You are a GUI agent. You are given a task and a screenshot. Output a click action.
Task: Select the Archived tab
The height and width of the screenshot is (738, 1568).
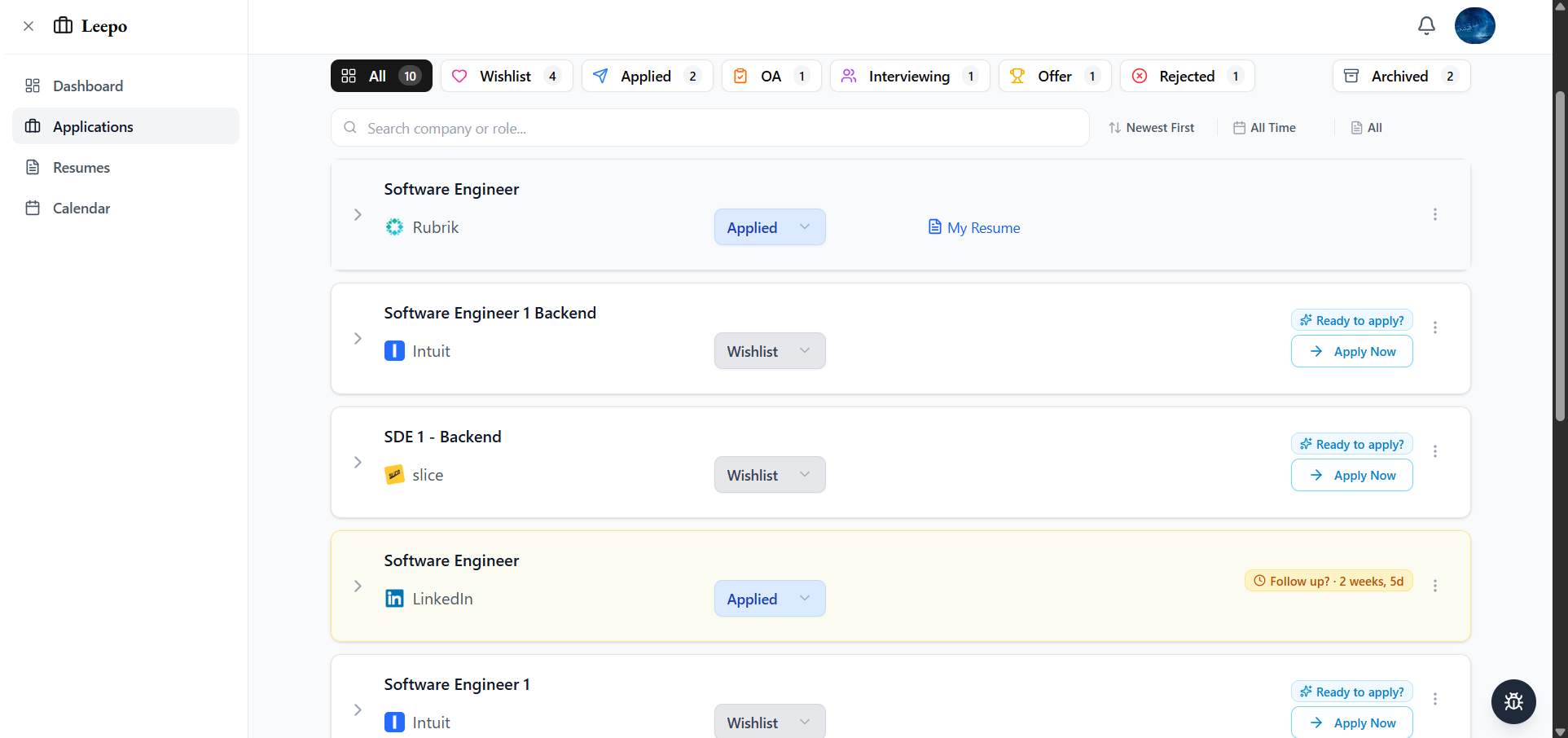point(1400,76)
